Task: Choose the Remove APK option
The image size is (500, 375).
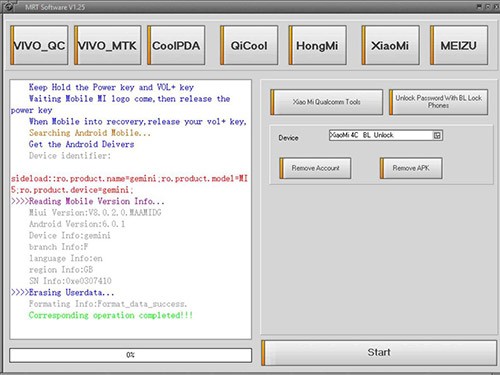Action: point(411,168)
